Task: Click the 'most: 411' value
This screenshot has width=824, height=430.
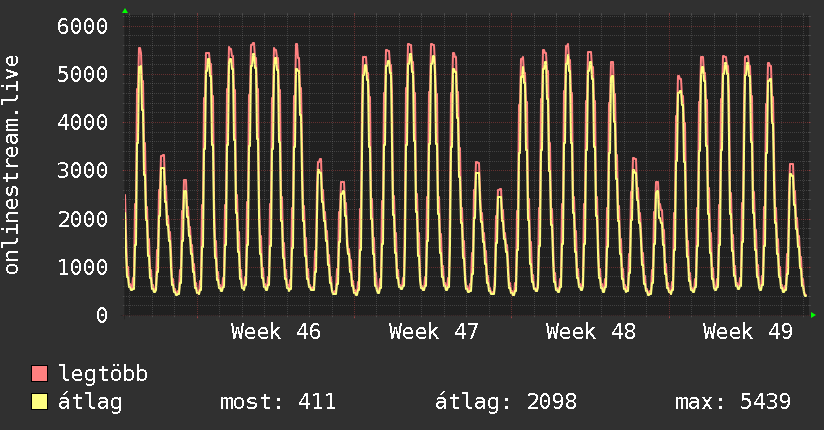Action: (x=278, y=402)
